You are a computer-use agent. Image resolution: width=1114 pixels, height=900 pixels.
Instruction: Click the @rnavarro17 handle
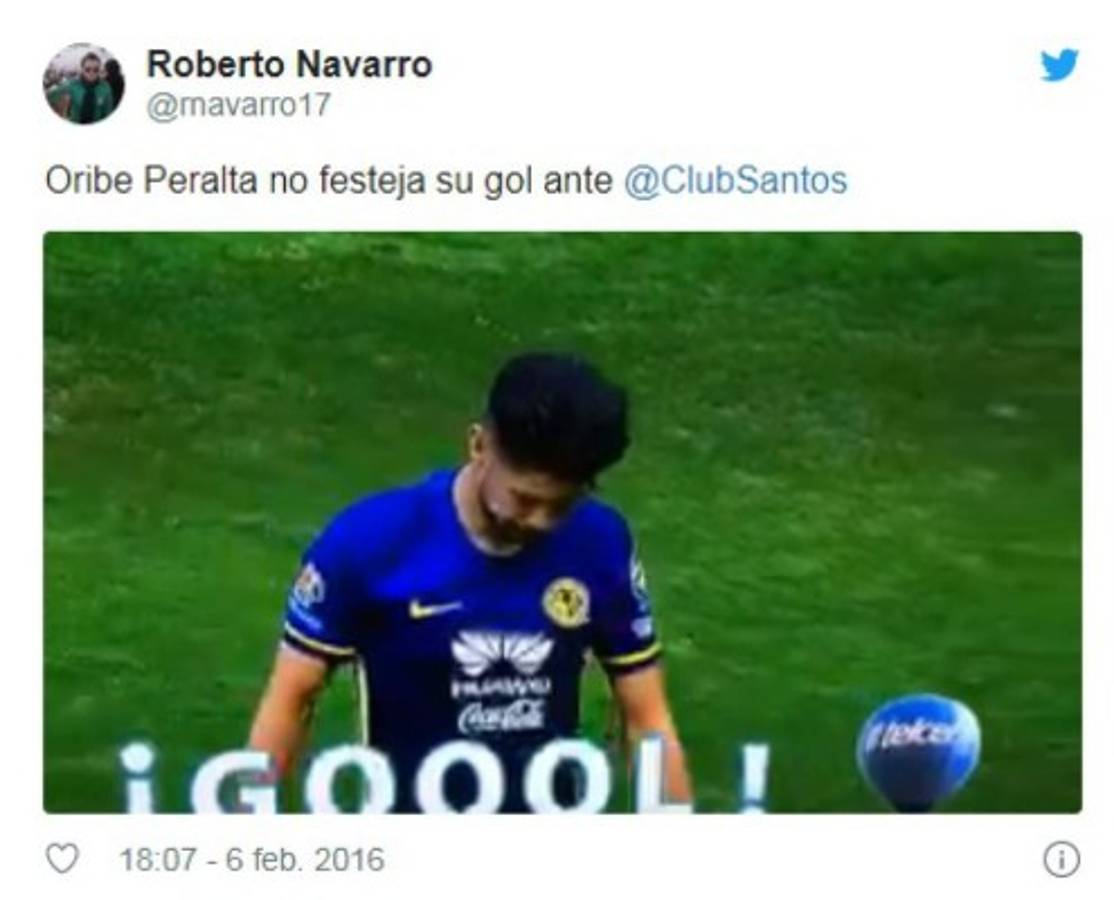239,106
